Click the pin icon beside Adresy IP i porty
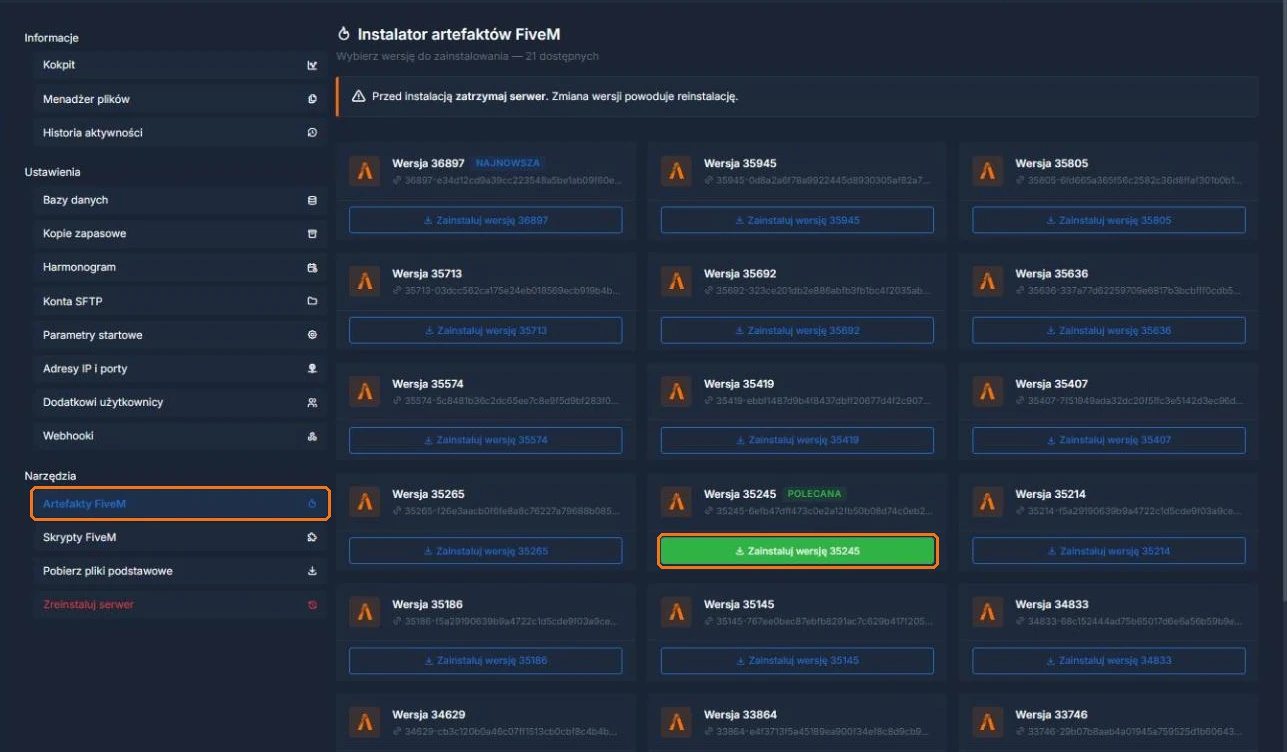The width and height of the screenshot is (1287, 752). pyautogui.click(x=312, y=369)
